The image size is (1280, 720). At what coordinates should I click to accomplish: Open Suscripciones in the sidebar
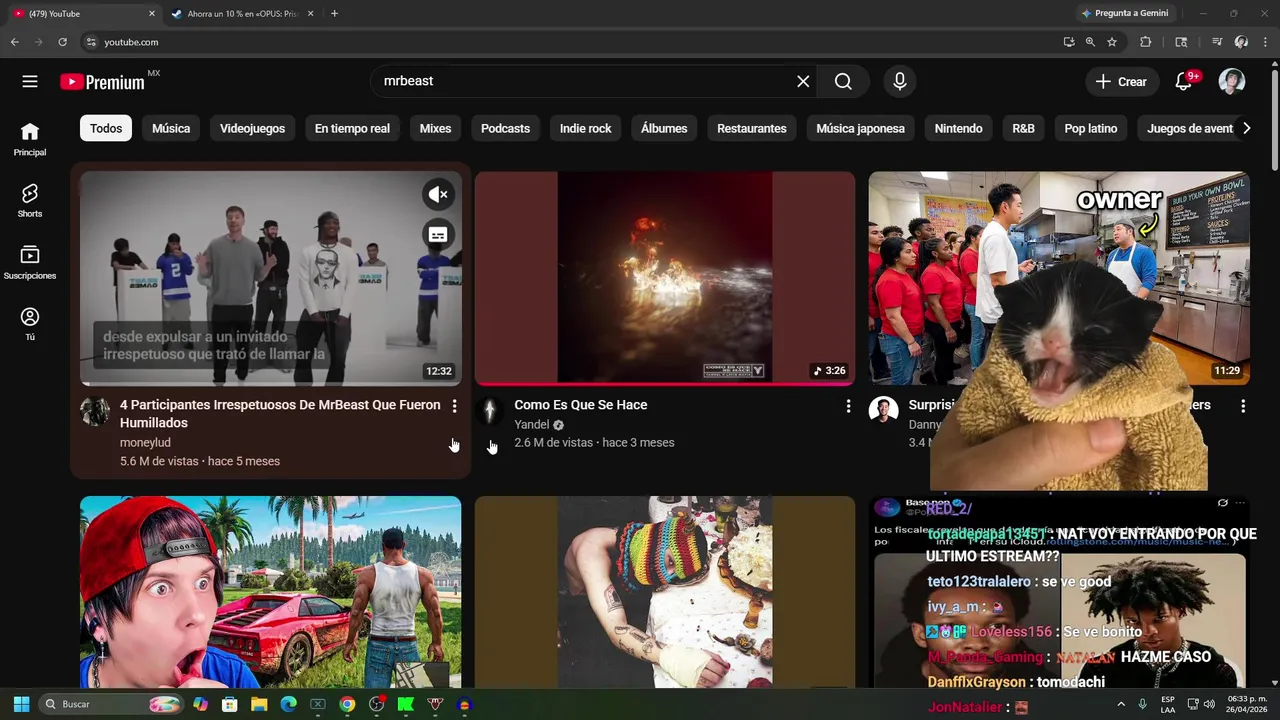[30, 262]
